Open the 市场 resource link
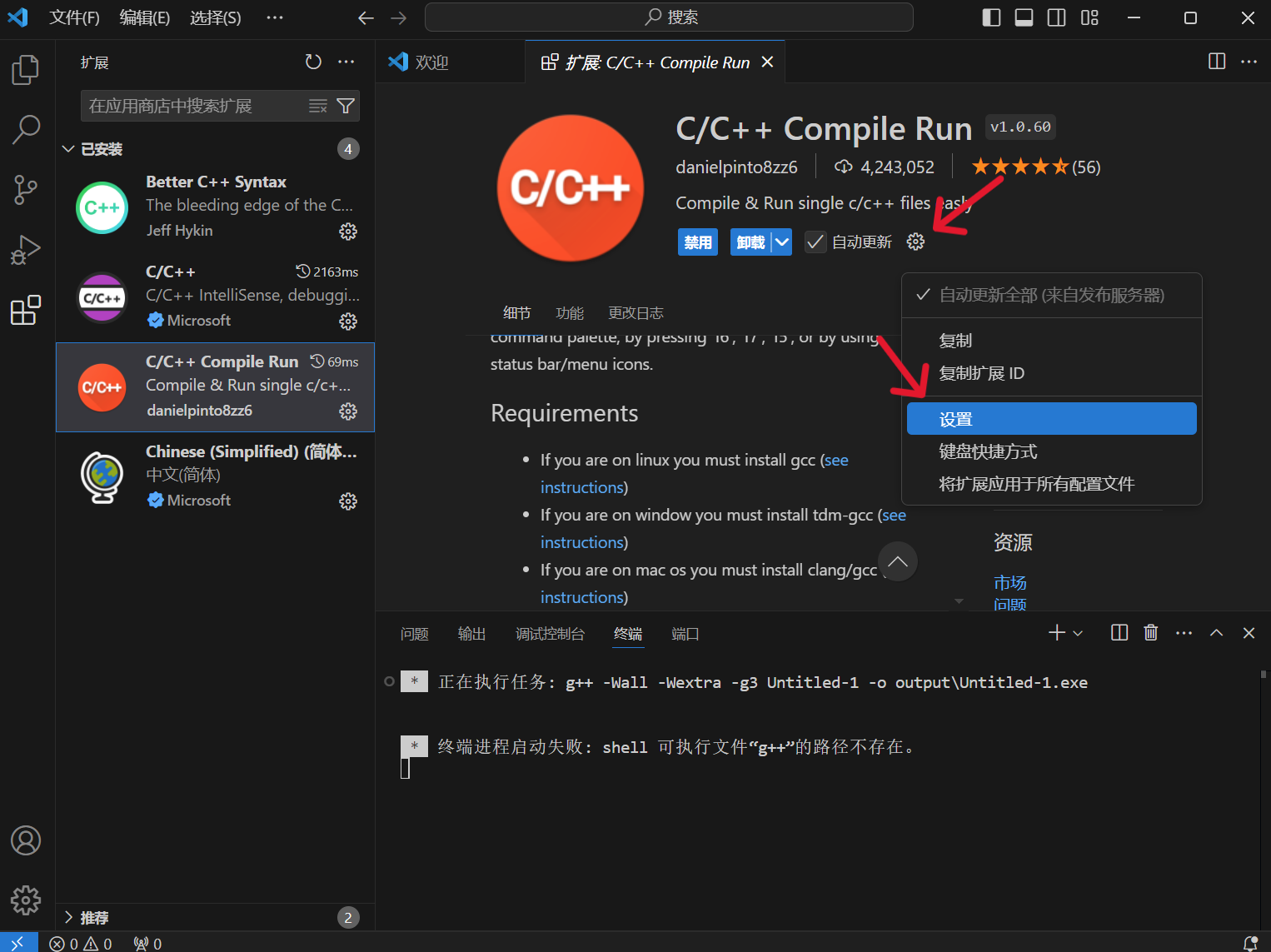The height and width of the screenshot is (952, 1271). (1009, 582)
